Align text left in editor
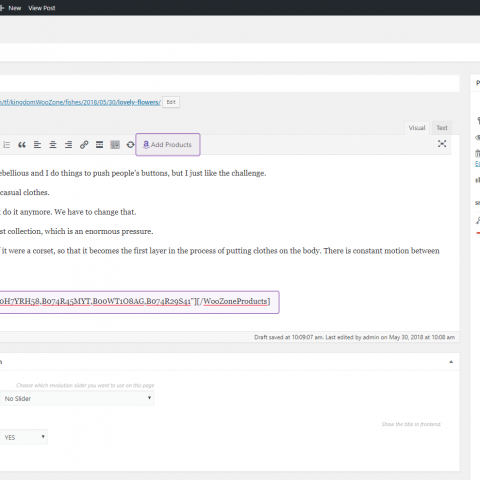 (37, 145)
